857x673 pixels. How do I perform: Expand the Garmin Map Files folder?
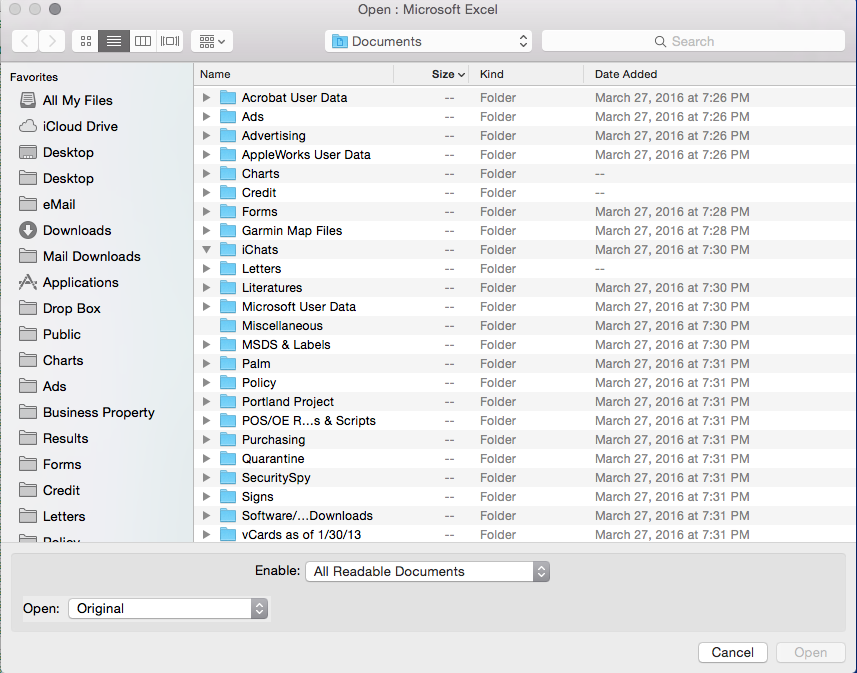pos(206,231)
